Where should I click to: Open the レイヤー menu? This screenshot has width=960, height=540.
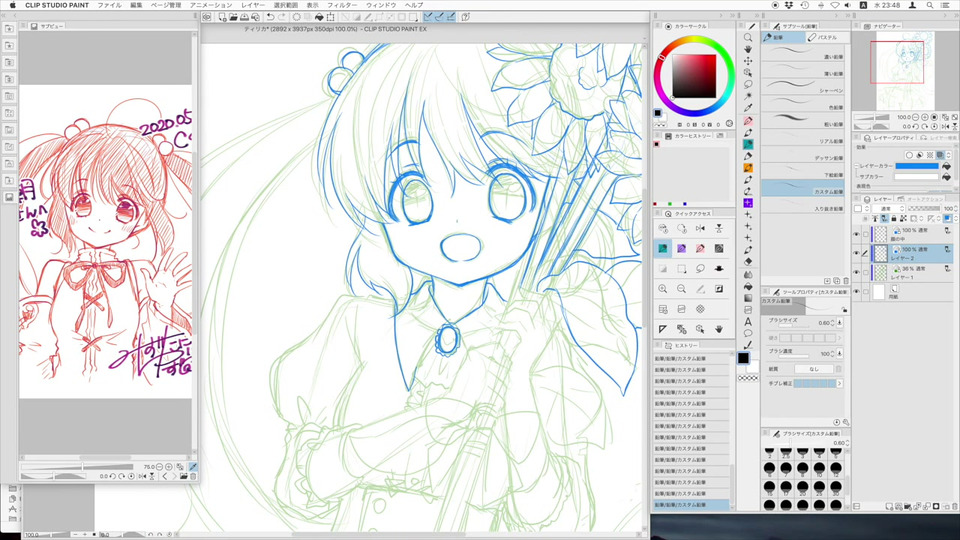[x=253, y=5]
